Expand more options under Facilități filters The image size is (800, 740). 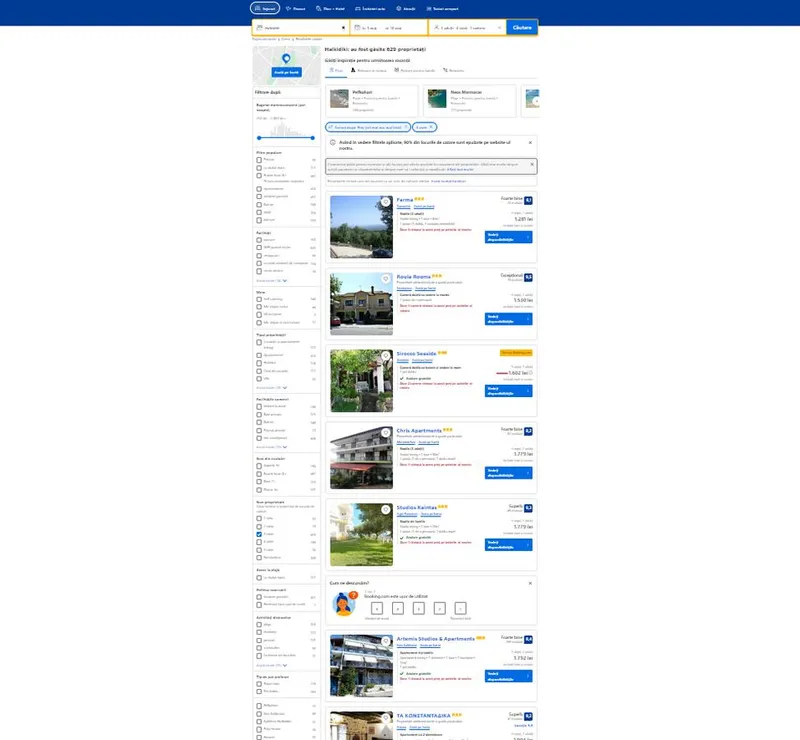click(271, 281)
